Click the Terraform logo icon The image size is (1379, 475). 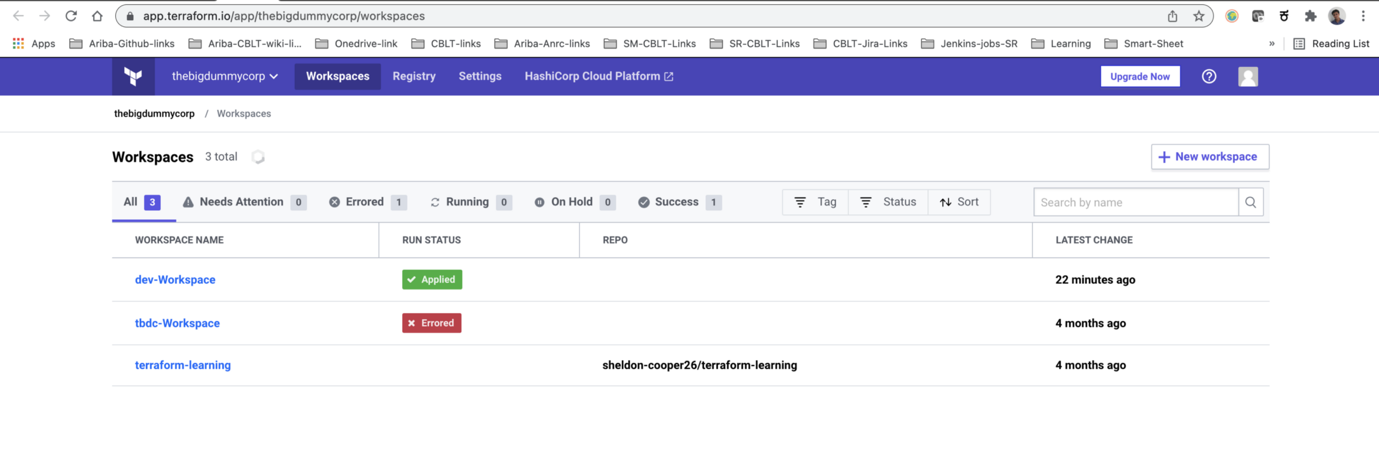pos(133,76)
